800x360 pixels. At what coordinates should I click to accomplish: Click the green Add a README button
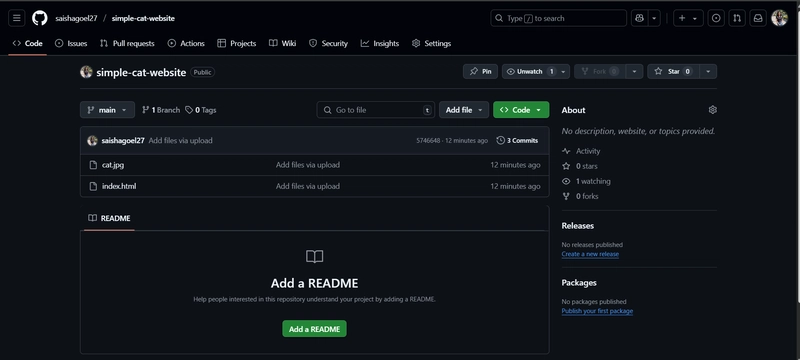[x=314, y=329]
